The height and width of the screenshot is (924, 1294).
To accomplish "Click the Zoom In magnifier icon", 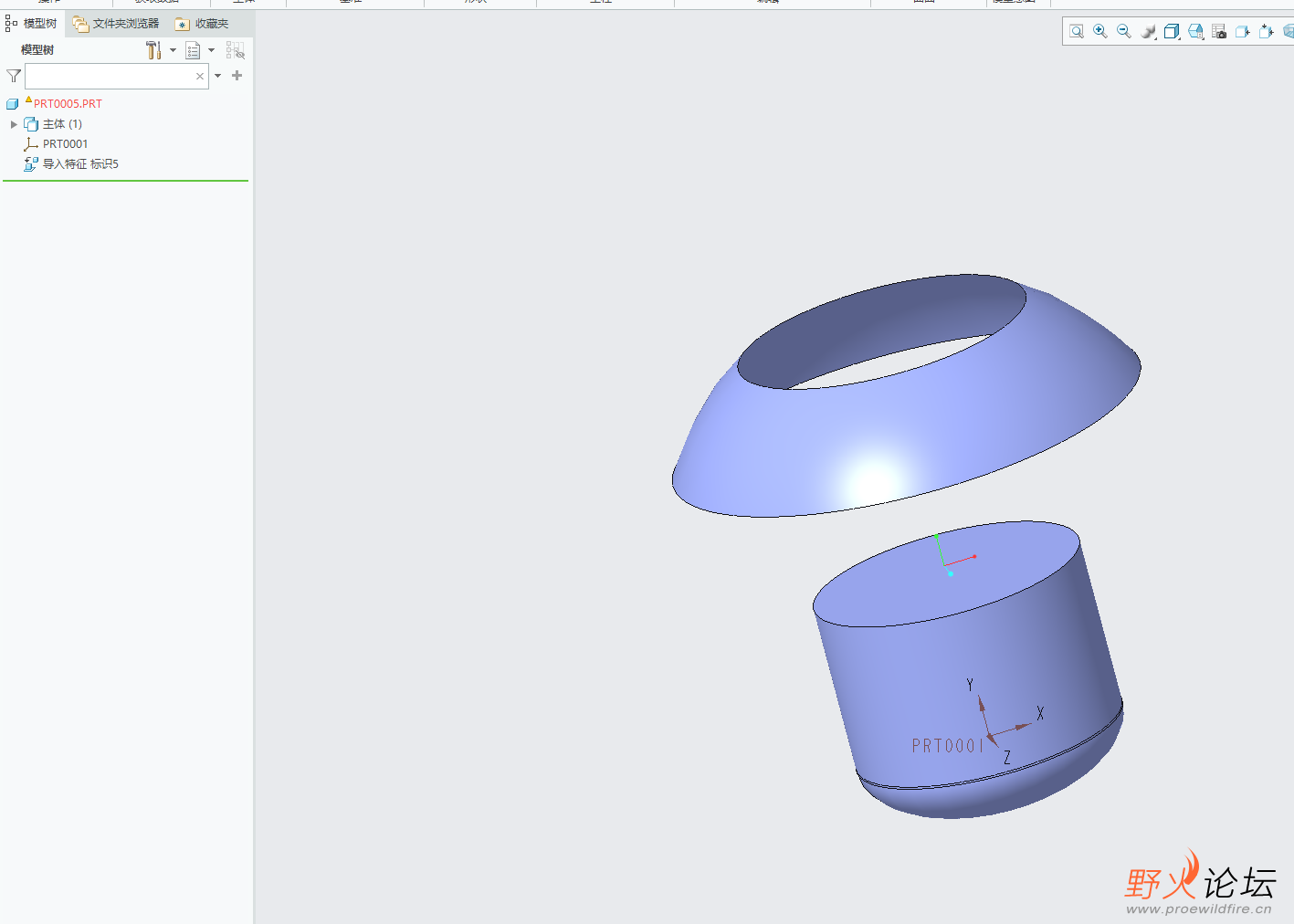I will point(1100,32).
